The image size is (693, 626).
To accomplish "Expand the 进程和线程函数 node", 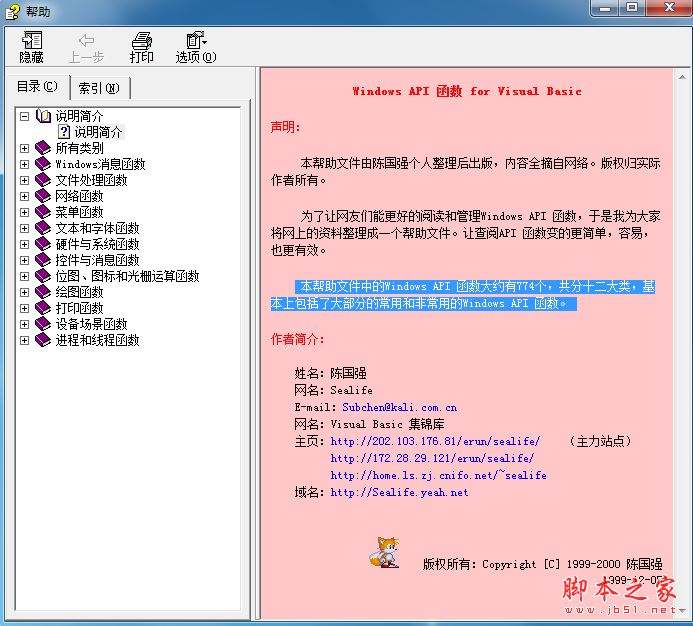I will coord(24,340).
